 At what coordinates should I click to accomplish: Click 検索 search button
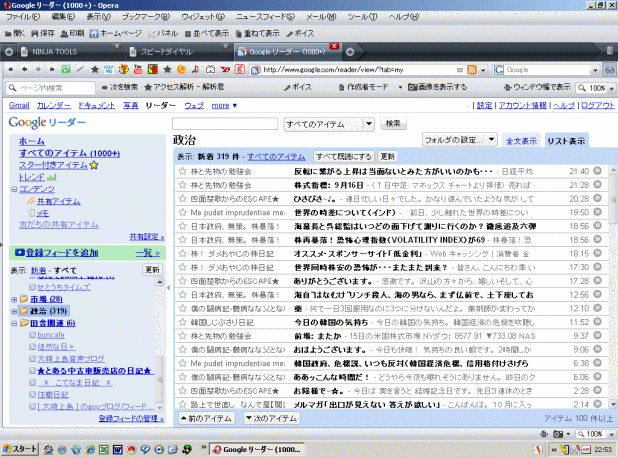[393, 124]
